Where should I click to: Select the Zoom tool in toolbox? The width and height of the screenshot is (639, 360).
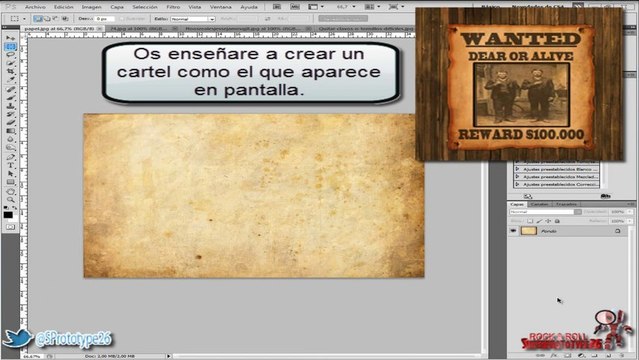tap(10, 200)
